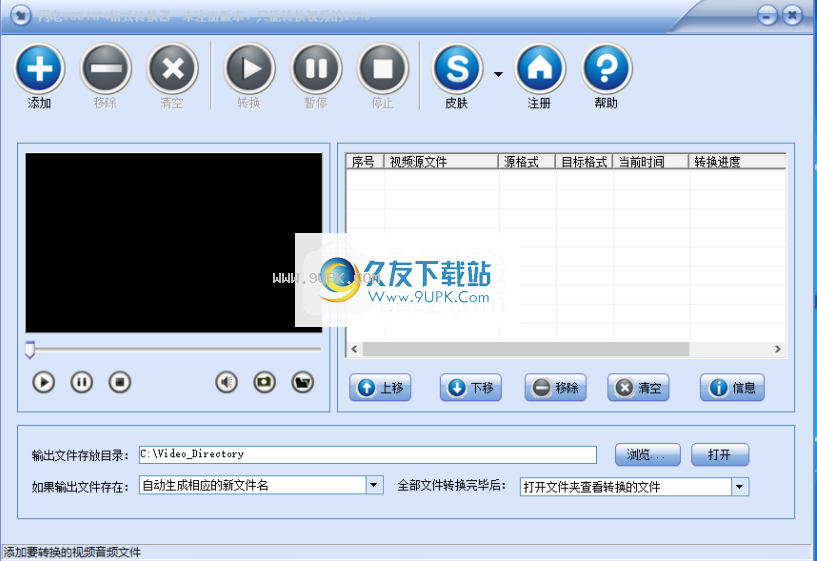Click the 视频源文件 column header

tap(441, 161)
